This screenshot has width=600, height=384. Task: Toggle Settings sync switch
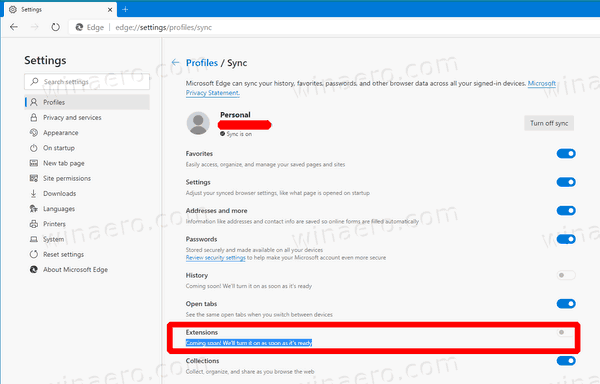pos(566,182)
